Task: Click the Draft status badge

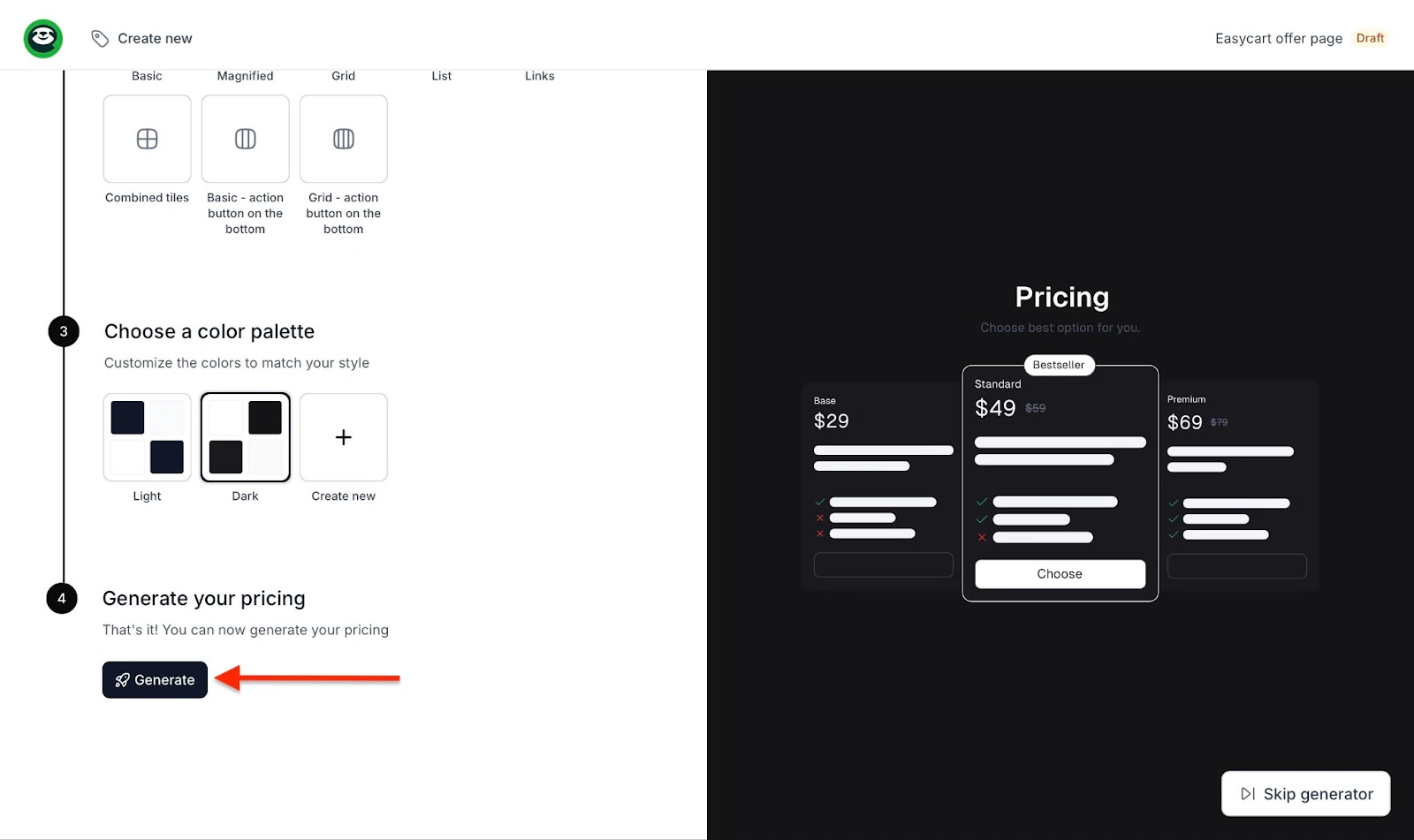Action: coord(1370,38)
